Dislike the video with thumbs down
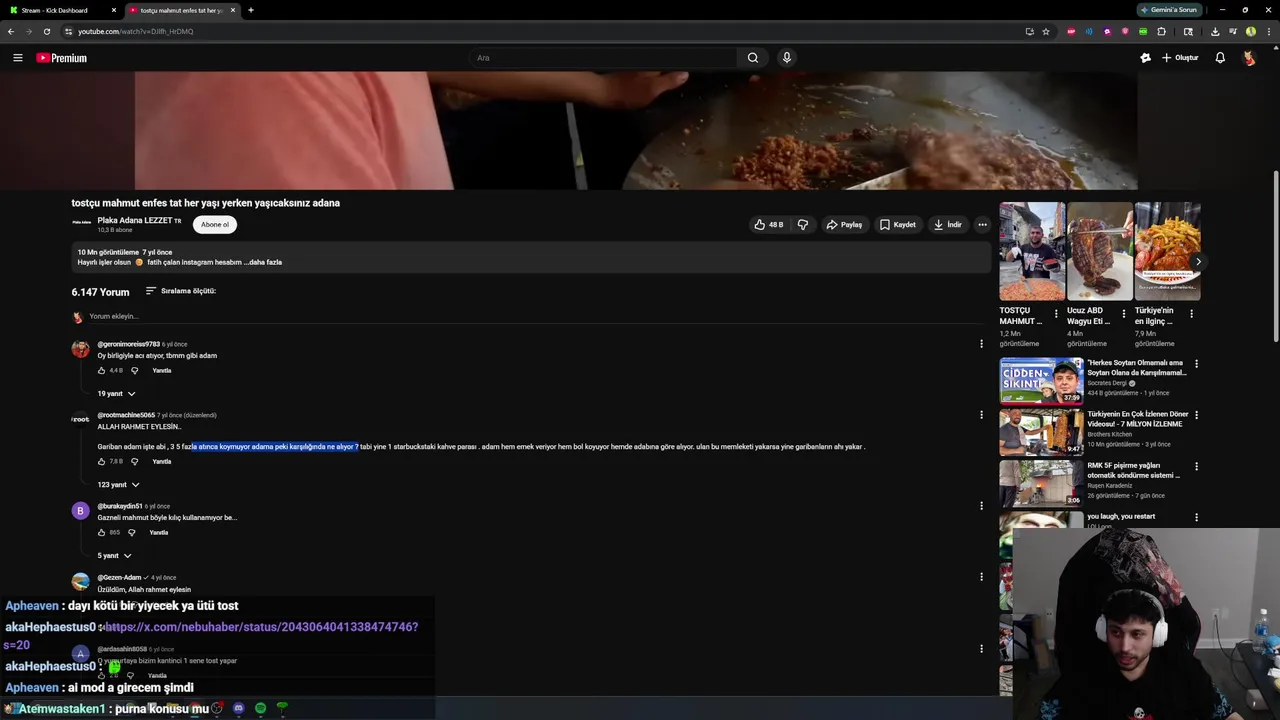 click(803, 225)
